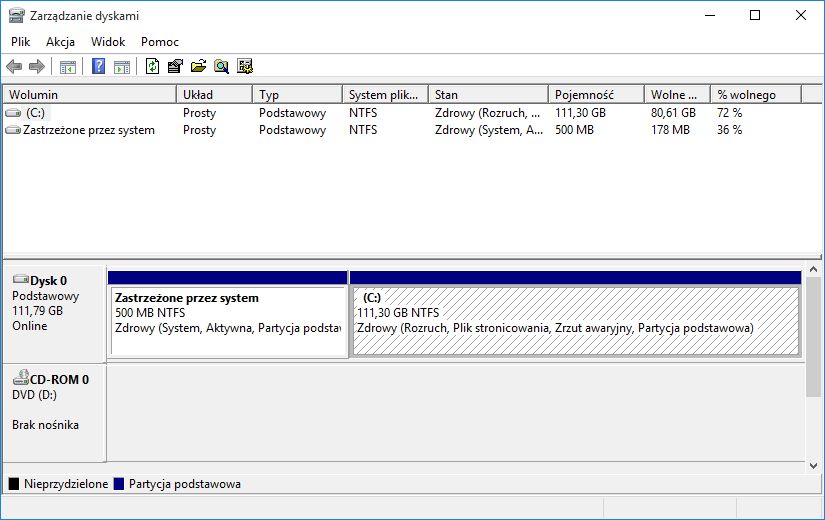
Task: Click the Zastrzeżone przez system drive icon
Action: click(x=13, y=130)
